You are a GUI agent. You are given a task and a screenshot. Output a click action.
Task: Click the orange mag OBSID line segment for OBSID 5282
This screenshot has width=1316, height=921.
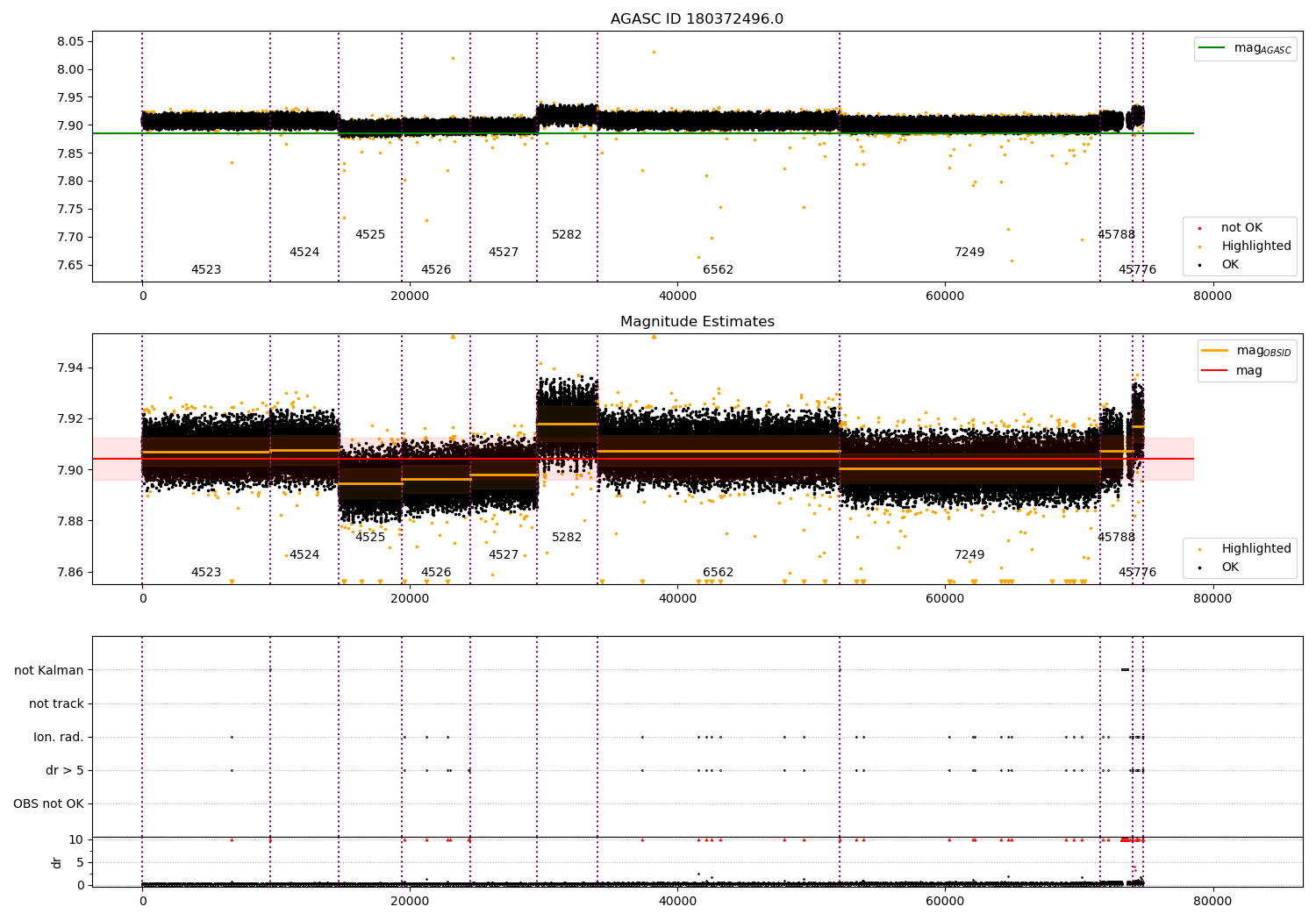(x=567, y=424)
